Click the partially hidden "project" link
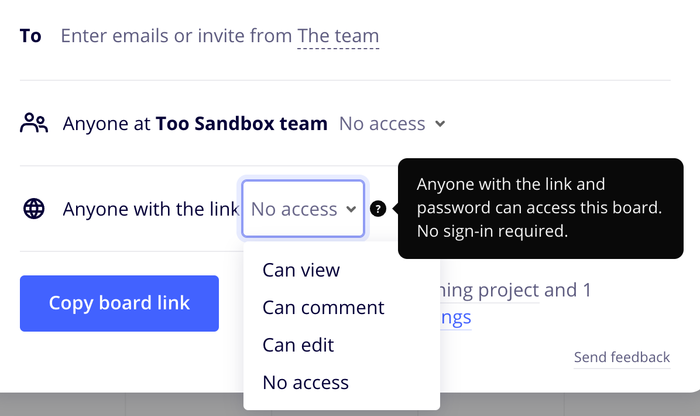The image size is (700, 416). click(490, 291)
